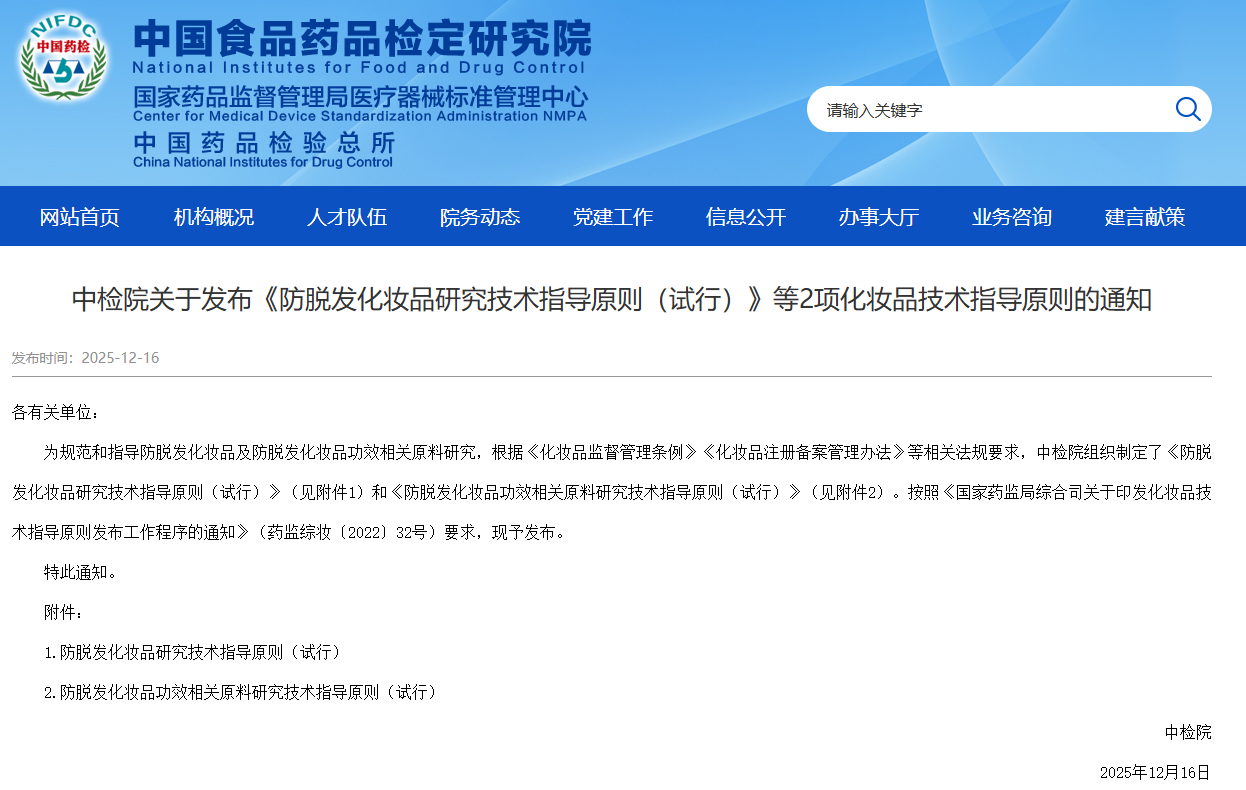Go to 业务咨询 section
1246x790 pixels.
tap(1012, 217)
